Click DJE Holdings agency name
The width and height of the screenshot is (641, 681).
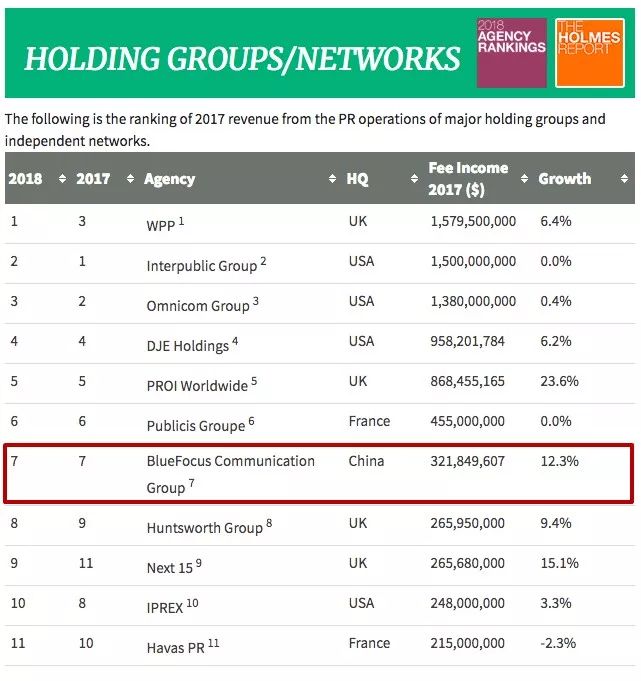coord(188,346)
